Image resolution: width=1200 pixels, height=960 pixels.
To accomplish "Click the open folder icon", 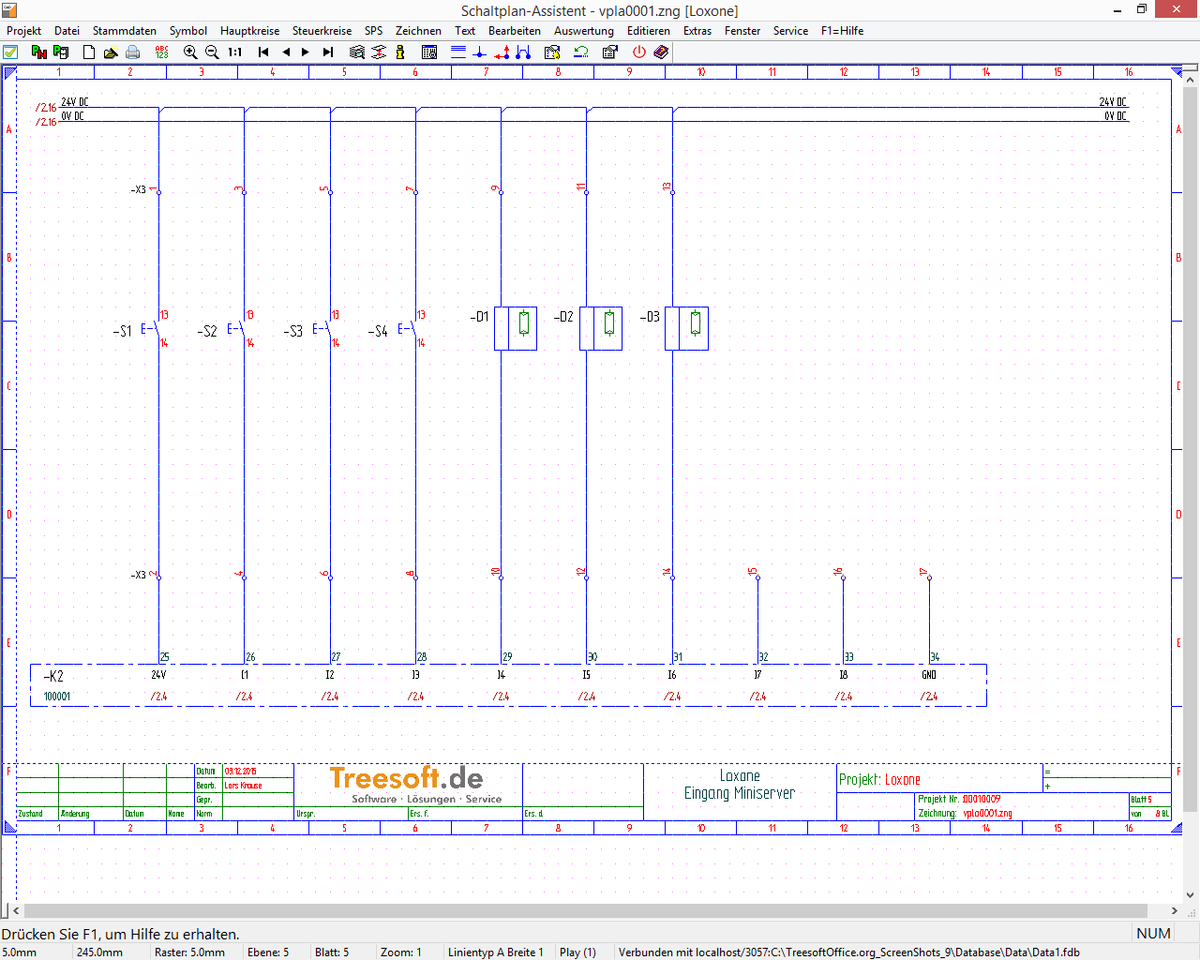I will (110, 52).
